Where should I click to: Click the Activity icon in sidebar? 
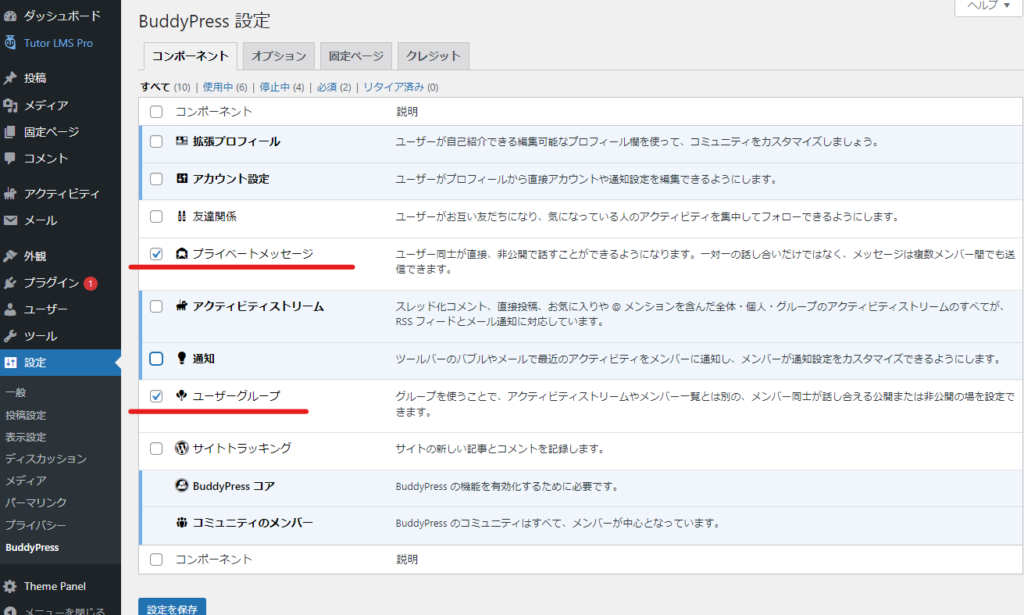pos(10,194)
